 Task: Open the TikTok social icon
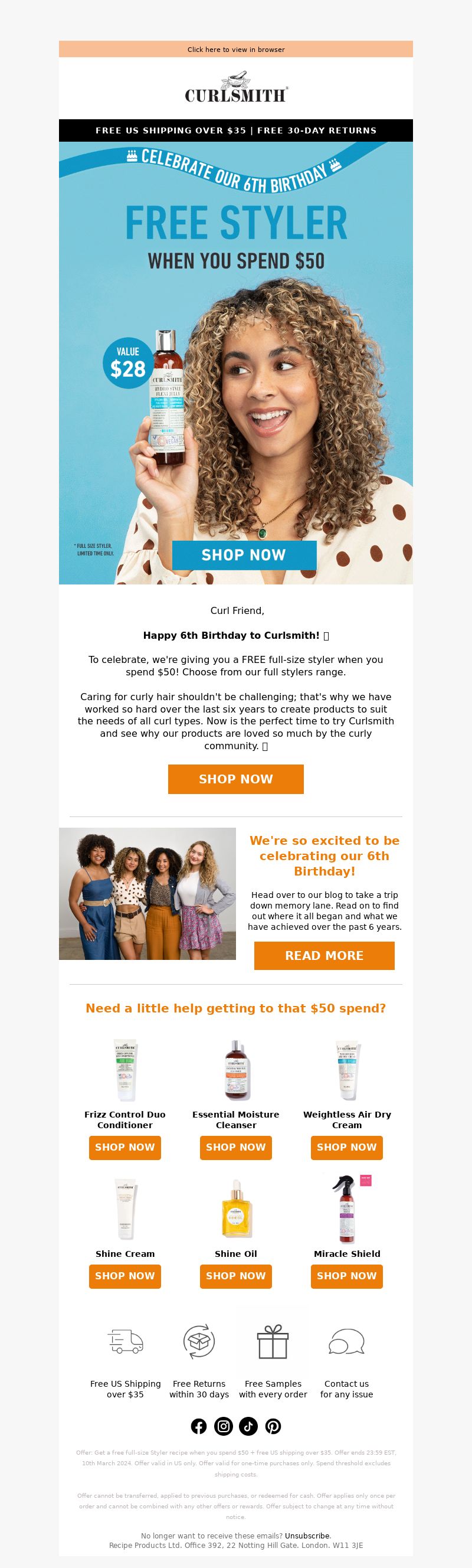pyautogui.click(x=248, y=1426)
